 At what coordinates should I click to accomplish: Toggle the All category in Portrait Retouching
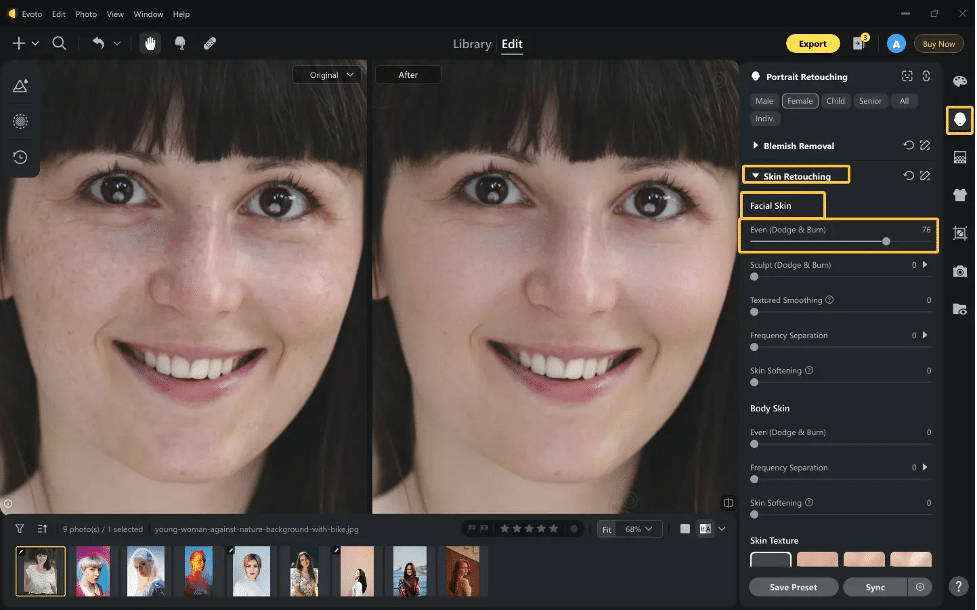(904, 101)
